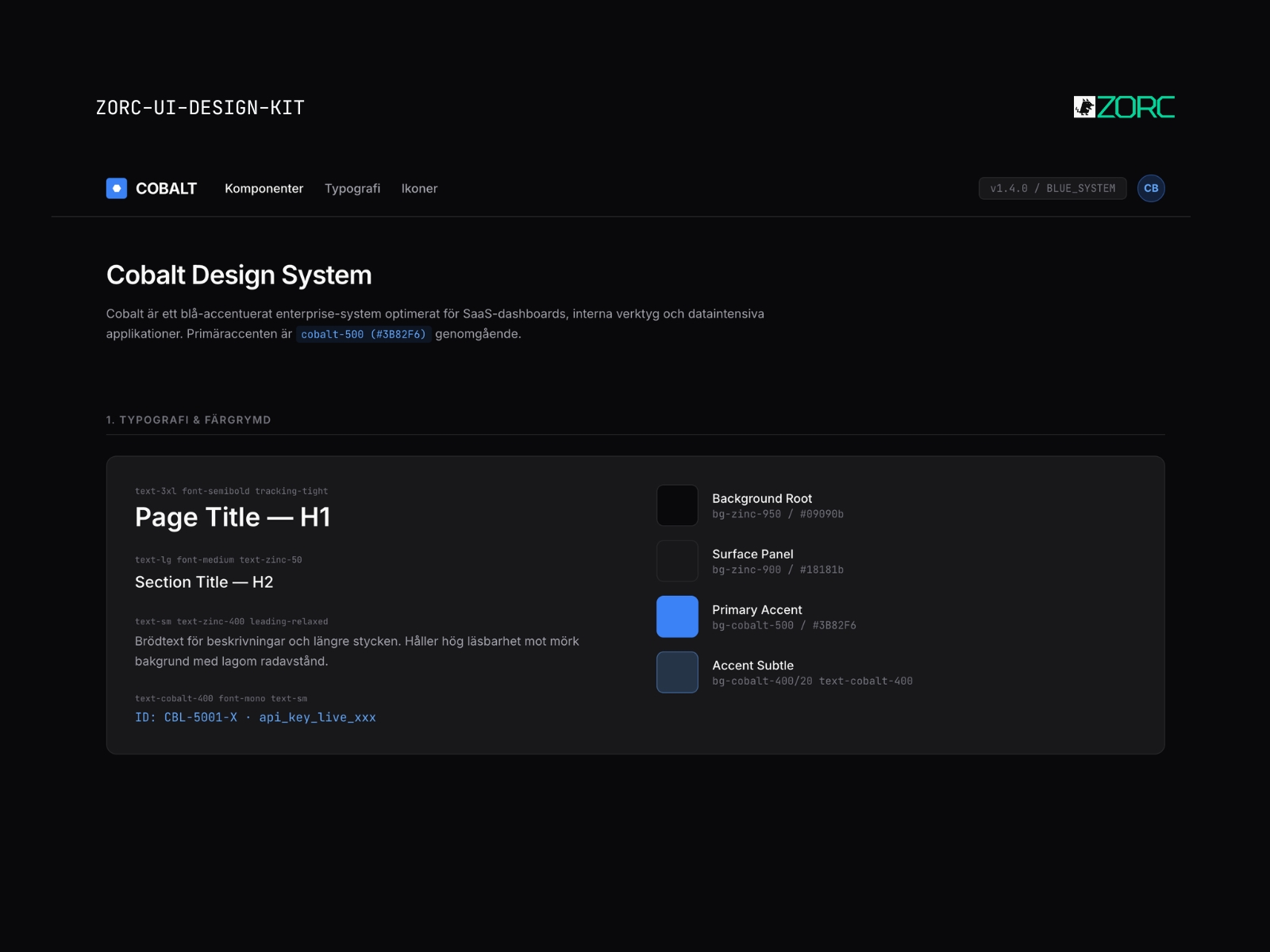Open the Komponenter nav tab
Viewport: 1270px width, 952px height.
tap(264, 188)
